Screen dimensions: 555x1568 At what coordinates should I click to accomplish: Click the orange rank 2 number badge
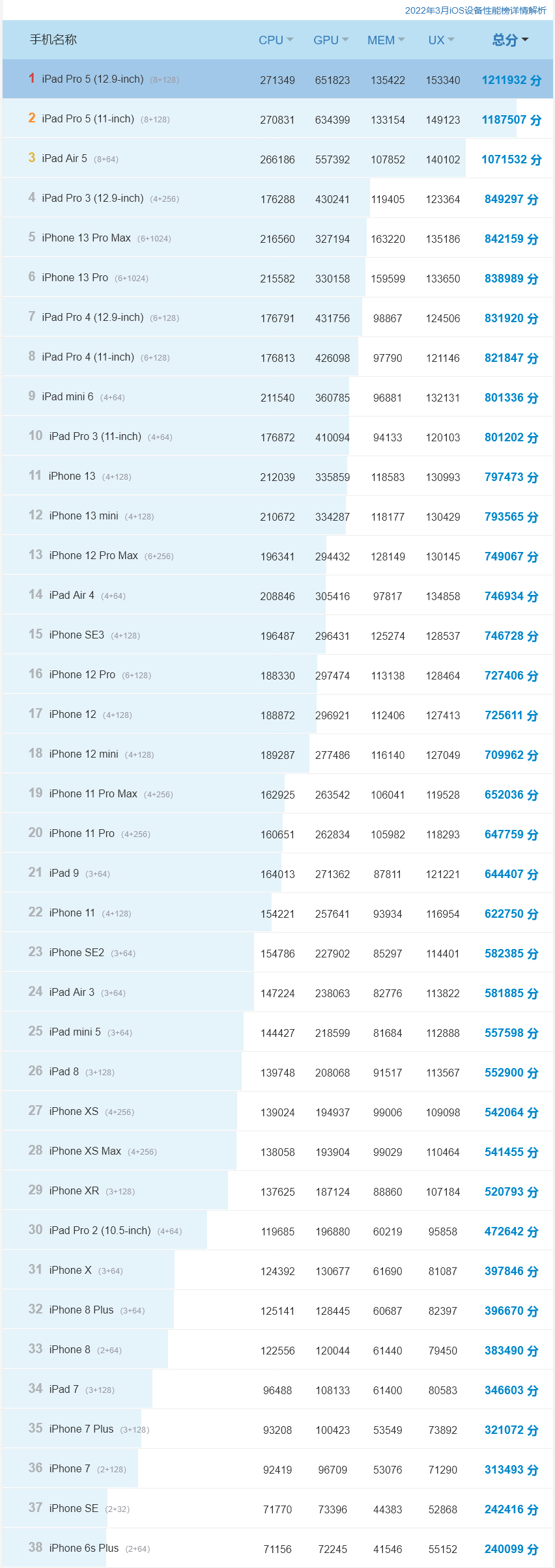point(32,118)
